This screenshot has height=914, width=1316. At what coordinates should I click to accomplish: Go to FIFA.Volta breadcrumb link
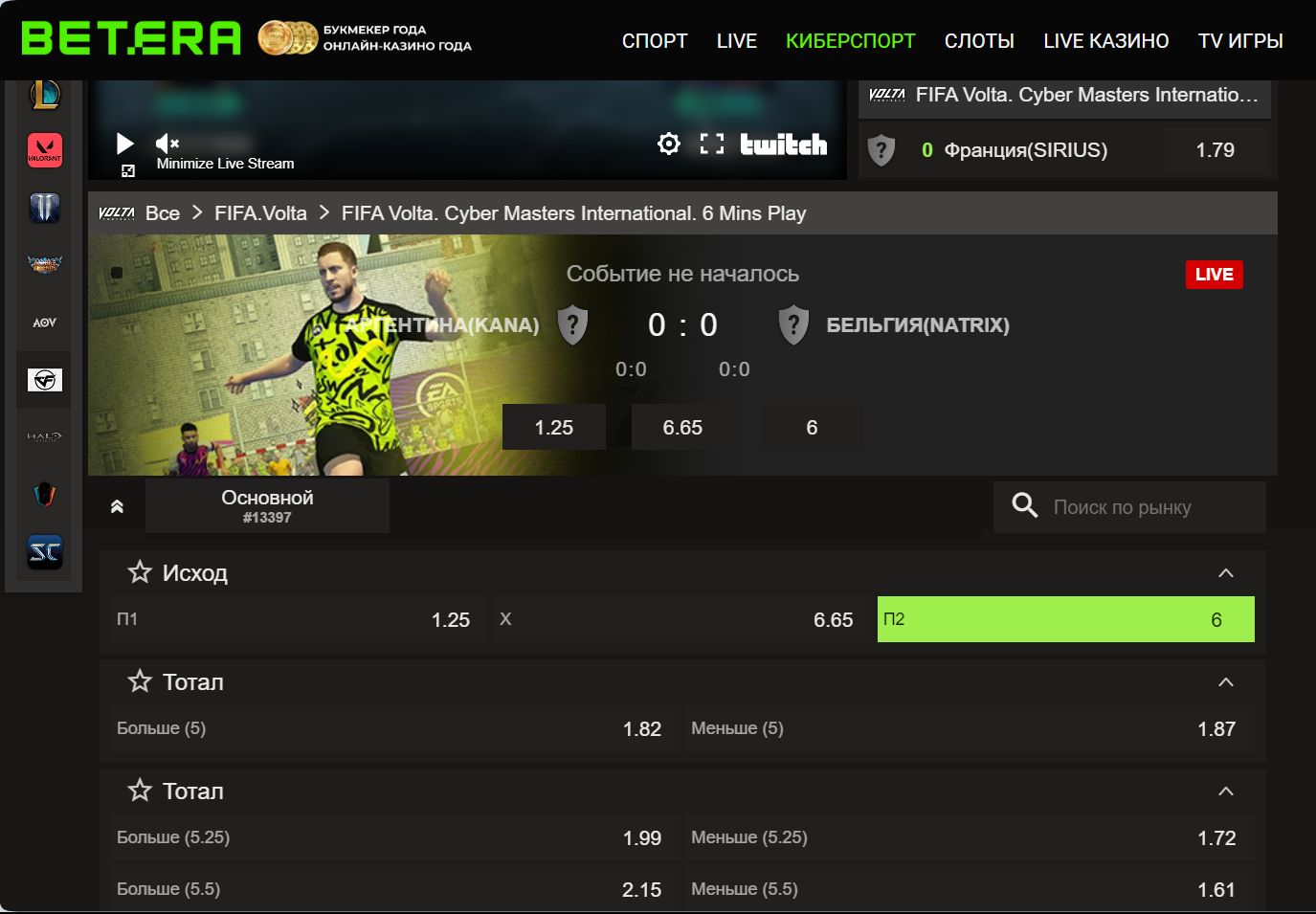pos(260,213)
